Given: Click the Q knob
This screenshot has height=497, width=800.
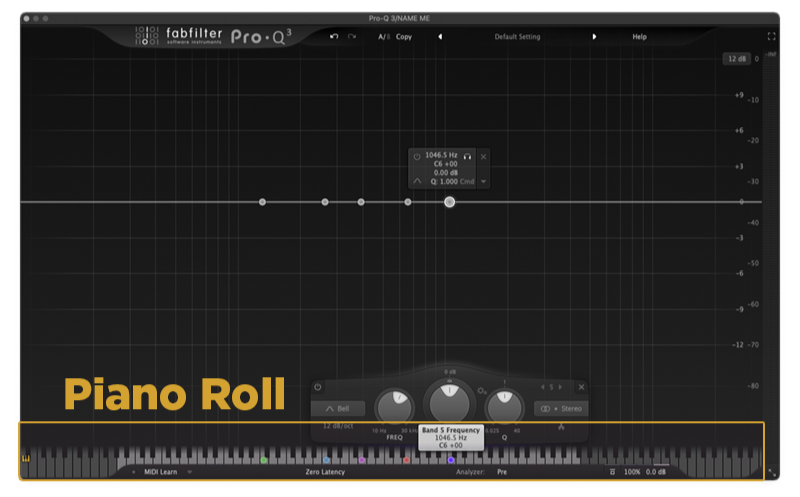Looking at the screenshot, I should pyautogui.click(x=504, y=407).
